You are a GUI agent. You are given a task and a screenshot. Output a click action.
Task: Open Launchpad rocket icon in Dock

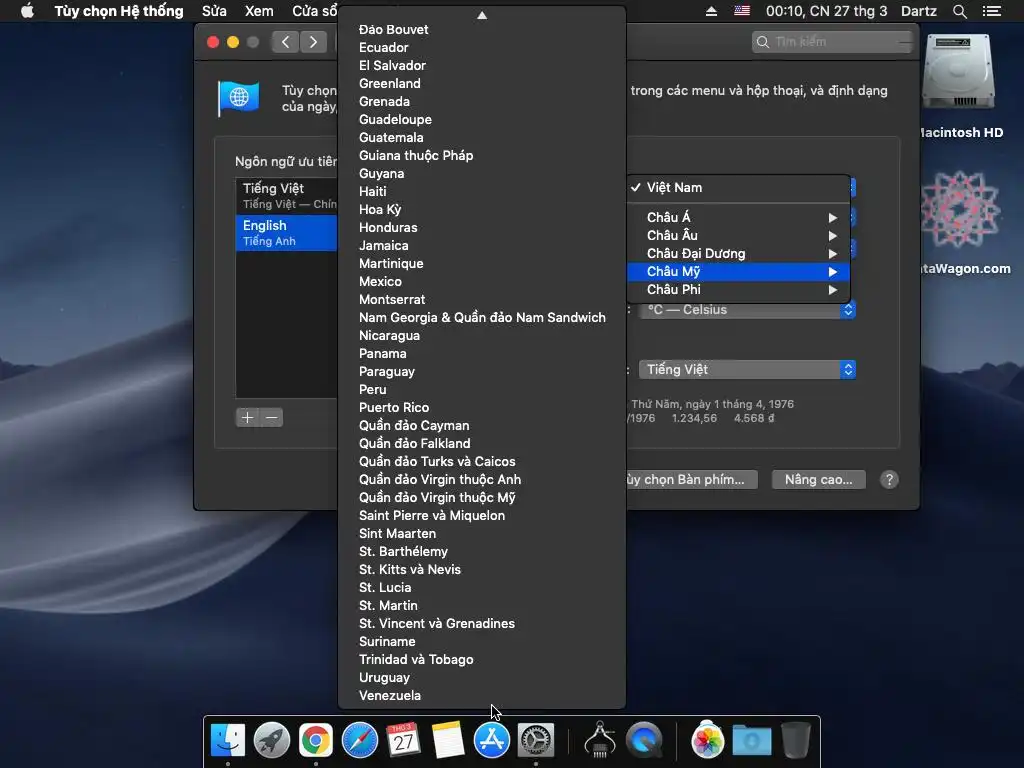pyautogui.click(x=272, y=741)
